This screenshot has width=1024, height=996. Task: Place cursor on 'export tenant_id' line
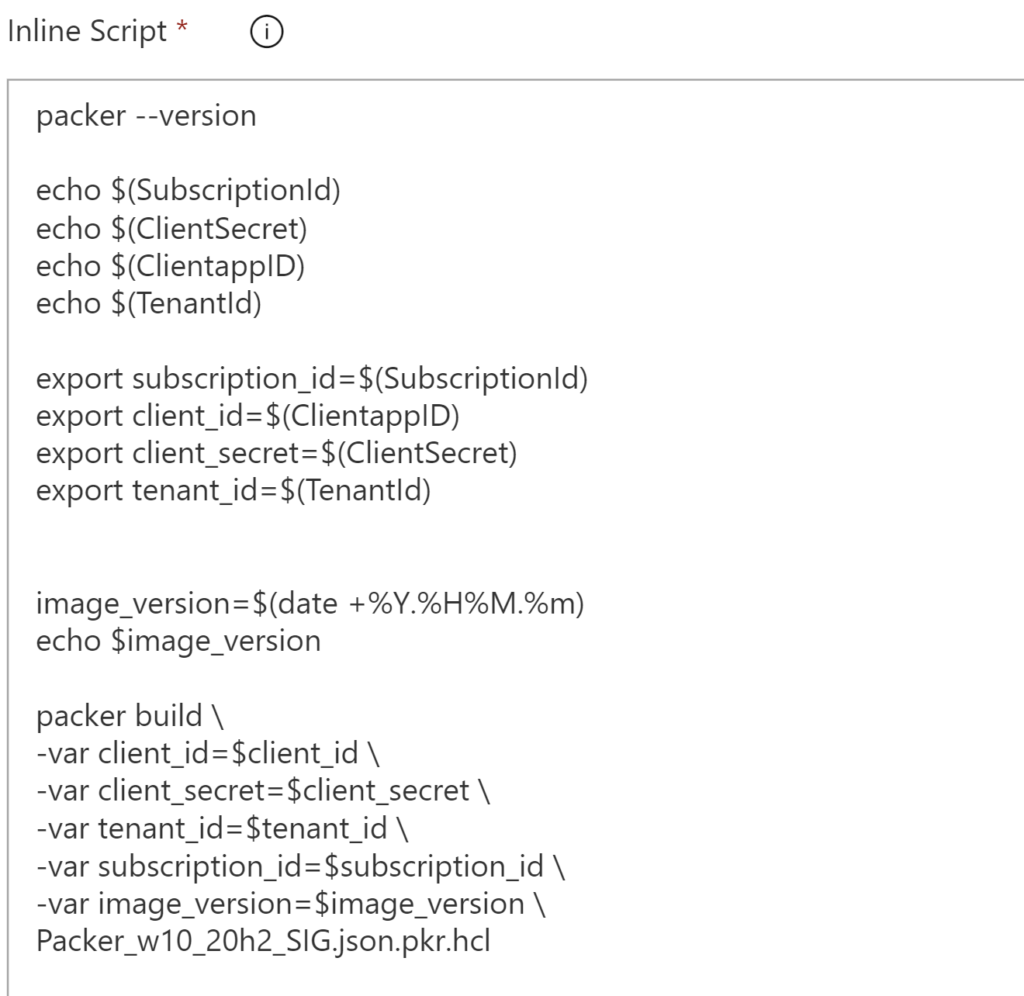pos(233,492)
